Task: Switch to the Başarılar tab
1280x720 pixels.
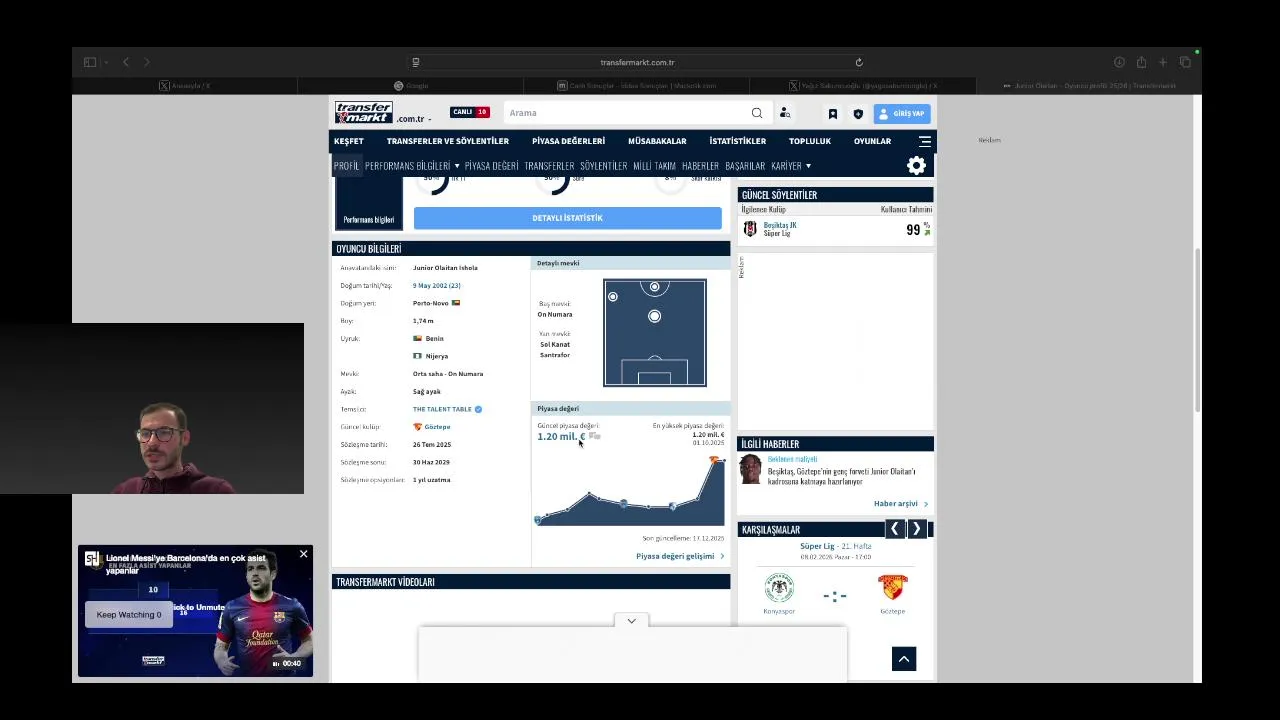Action: [x=745, y=166]
